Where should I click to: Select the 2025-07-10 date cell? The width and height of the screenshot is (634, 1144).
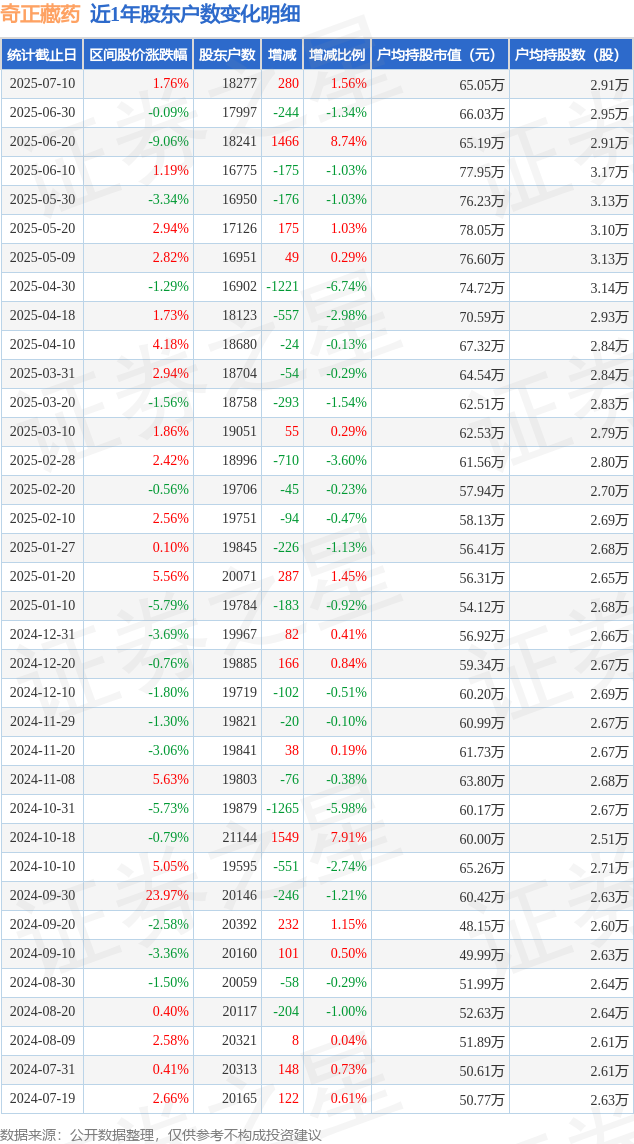(42, 84)
